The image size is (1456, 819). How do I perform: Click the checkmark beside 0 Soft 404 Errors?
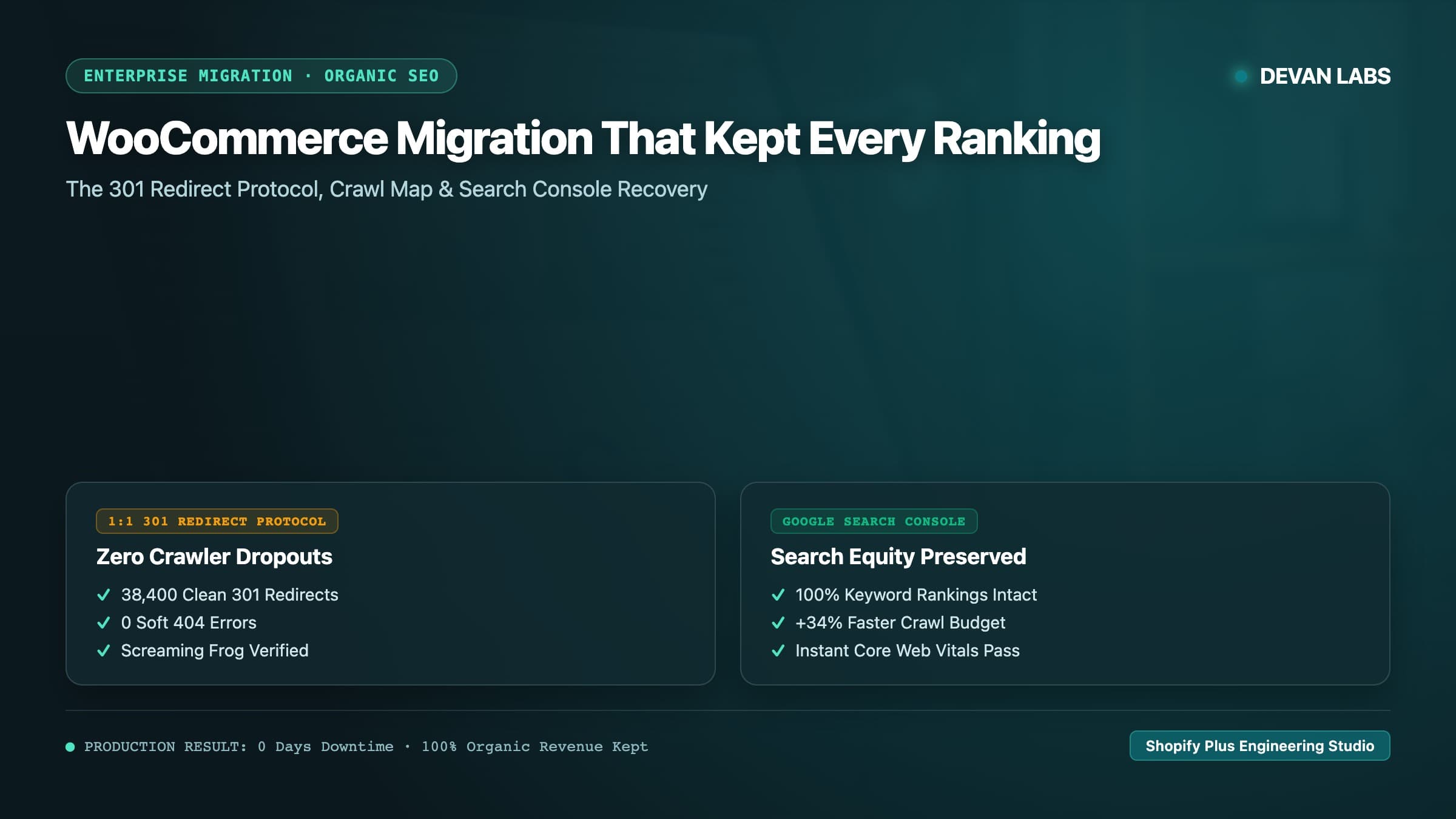104,622
